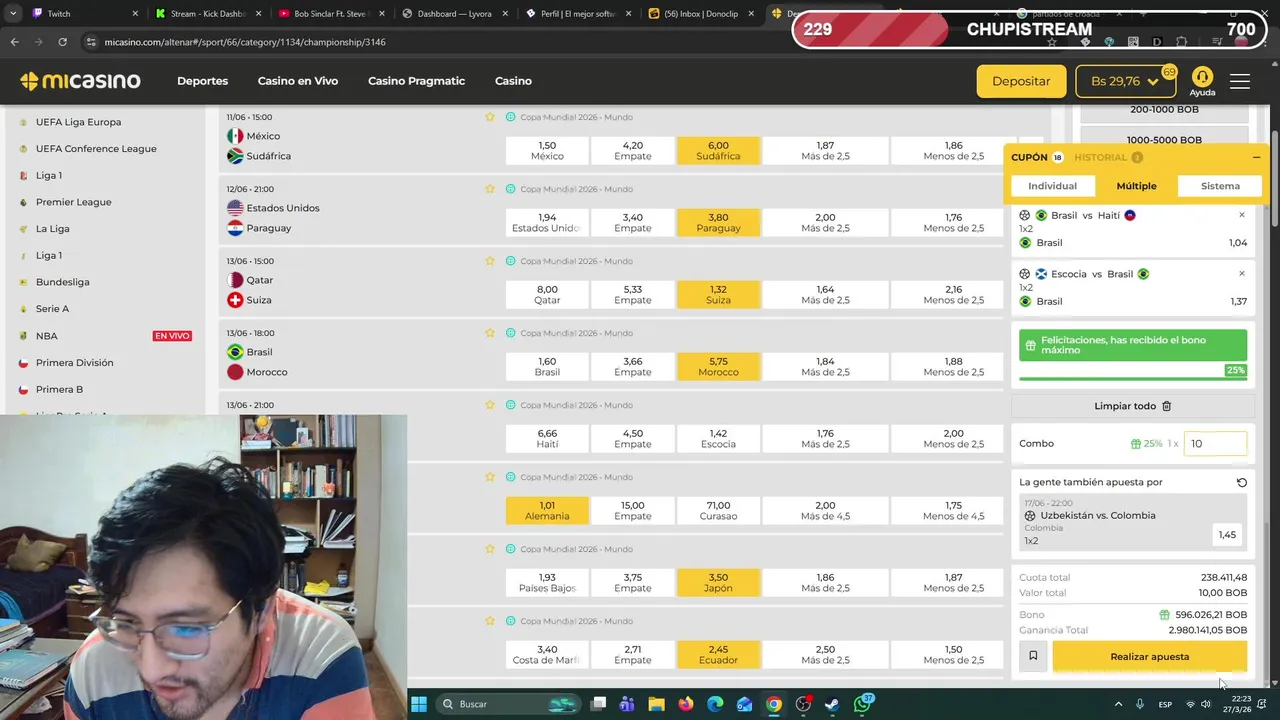Favorite the Qatar vs Suiza match star
This screenshot has width=1280, height=720.
coord(490,261)
